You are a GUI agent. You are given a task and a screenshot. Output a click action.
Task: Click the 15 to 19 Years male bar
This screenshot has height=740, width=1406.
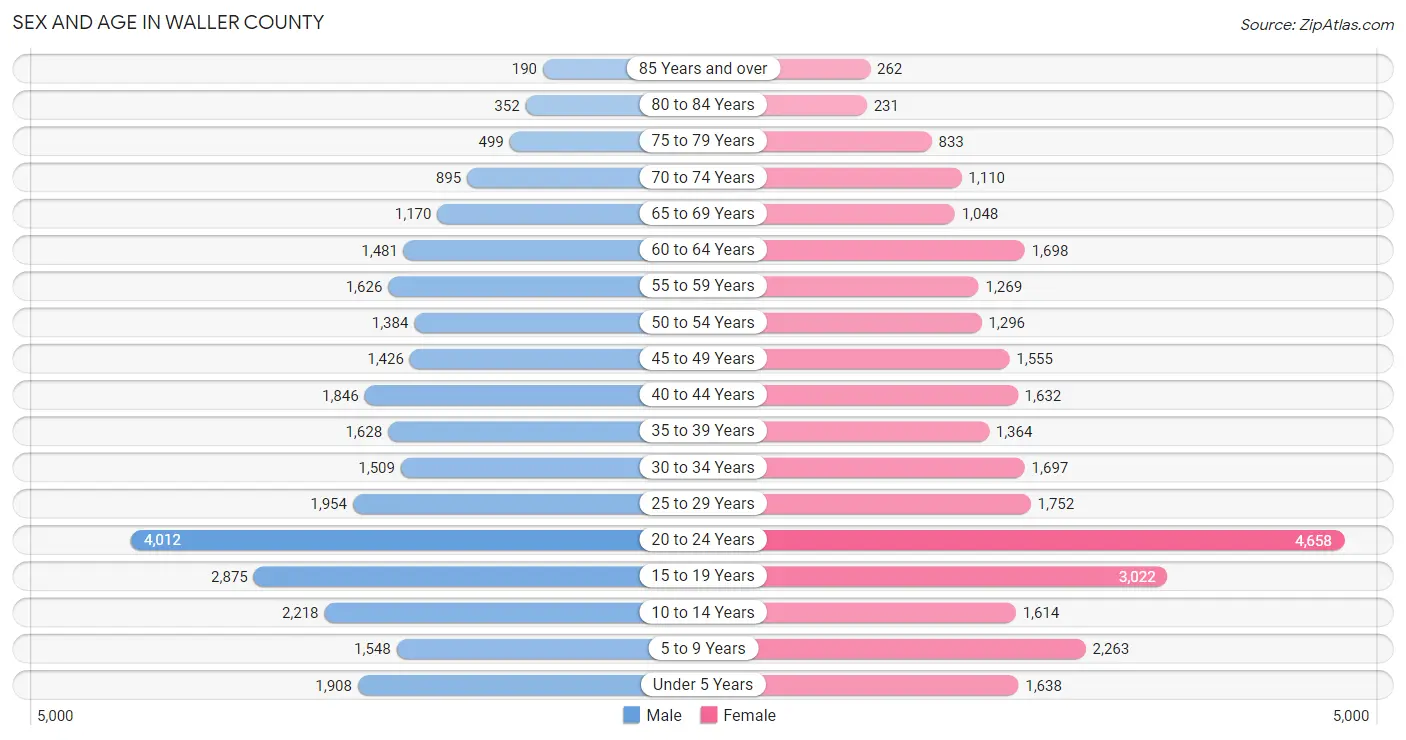(447, 576)
